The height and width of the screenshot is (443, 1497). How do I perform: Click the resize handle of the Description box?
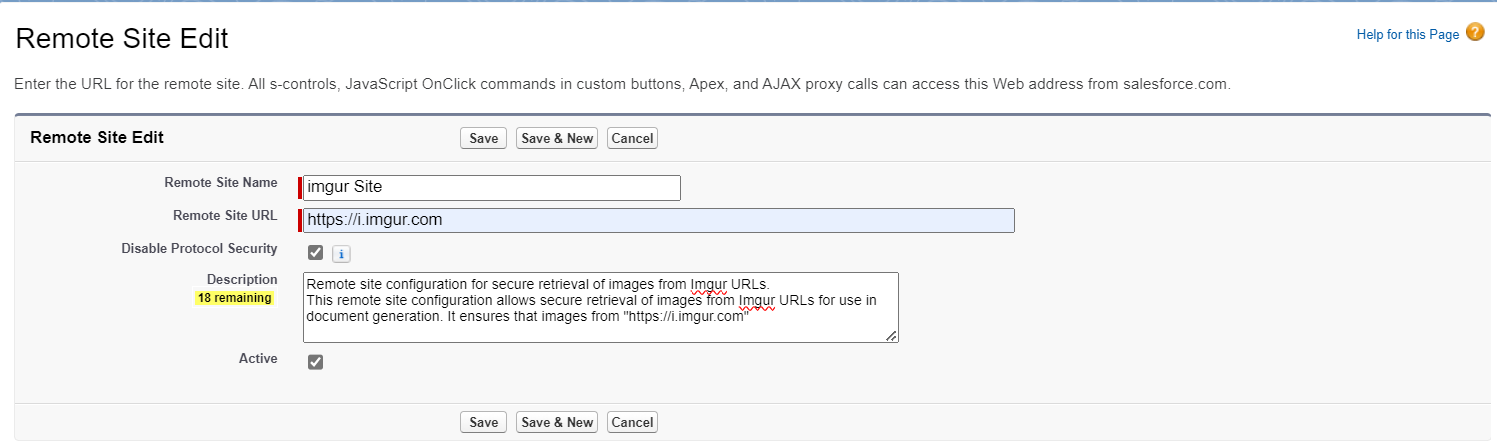891,336
